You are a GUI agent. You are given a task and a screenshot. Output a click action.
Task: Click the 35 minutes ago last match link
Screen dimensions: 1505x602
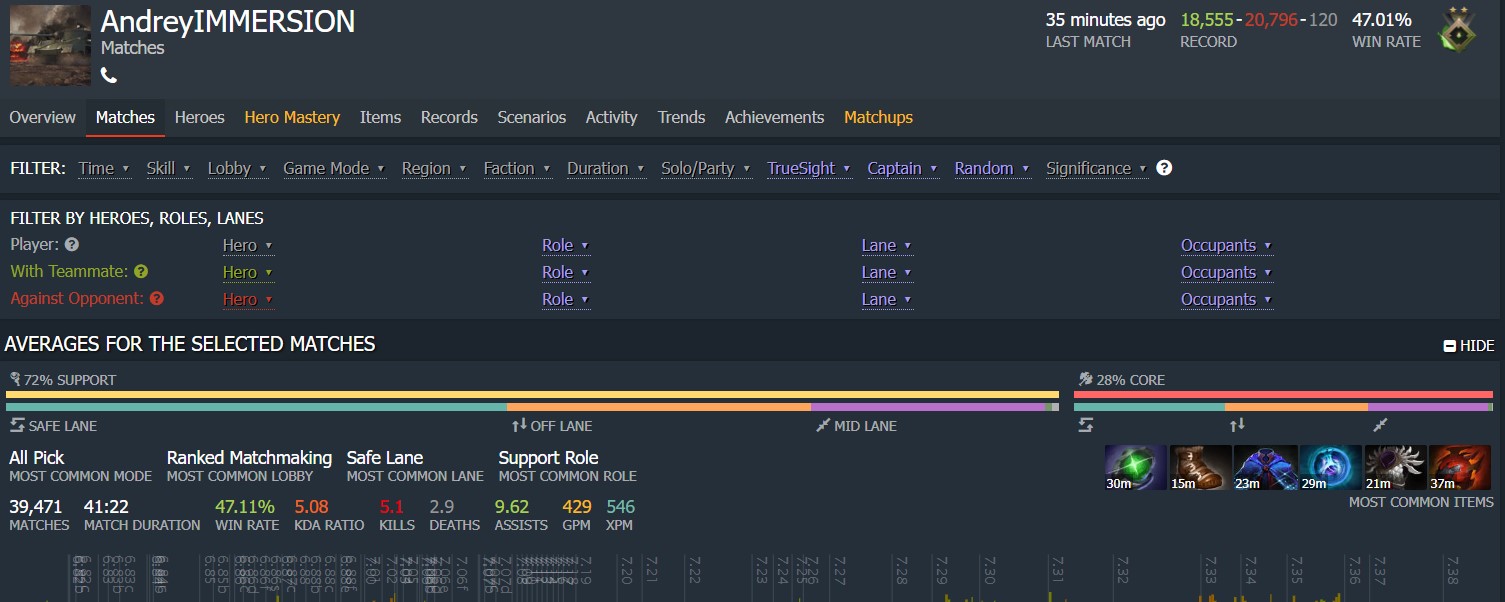[1103, 19]
